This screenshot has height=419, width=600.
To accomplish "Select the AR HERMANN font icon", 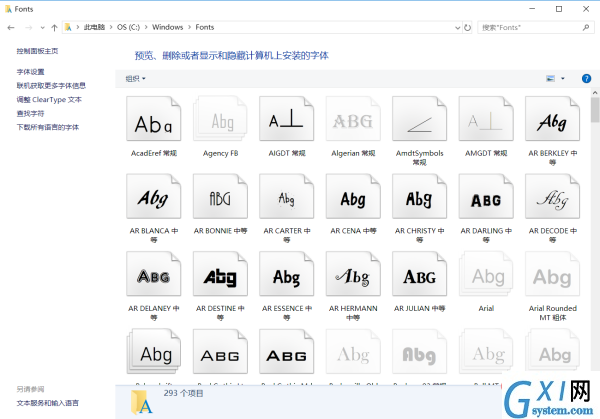I will 353,274.
